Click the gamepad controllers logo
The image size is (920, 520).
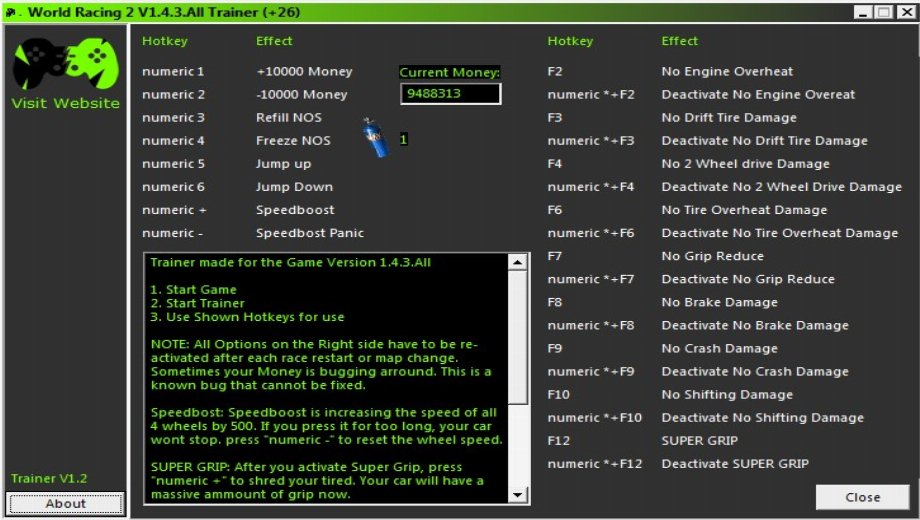pos(66,63)
